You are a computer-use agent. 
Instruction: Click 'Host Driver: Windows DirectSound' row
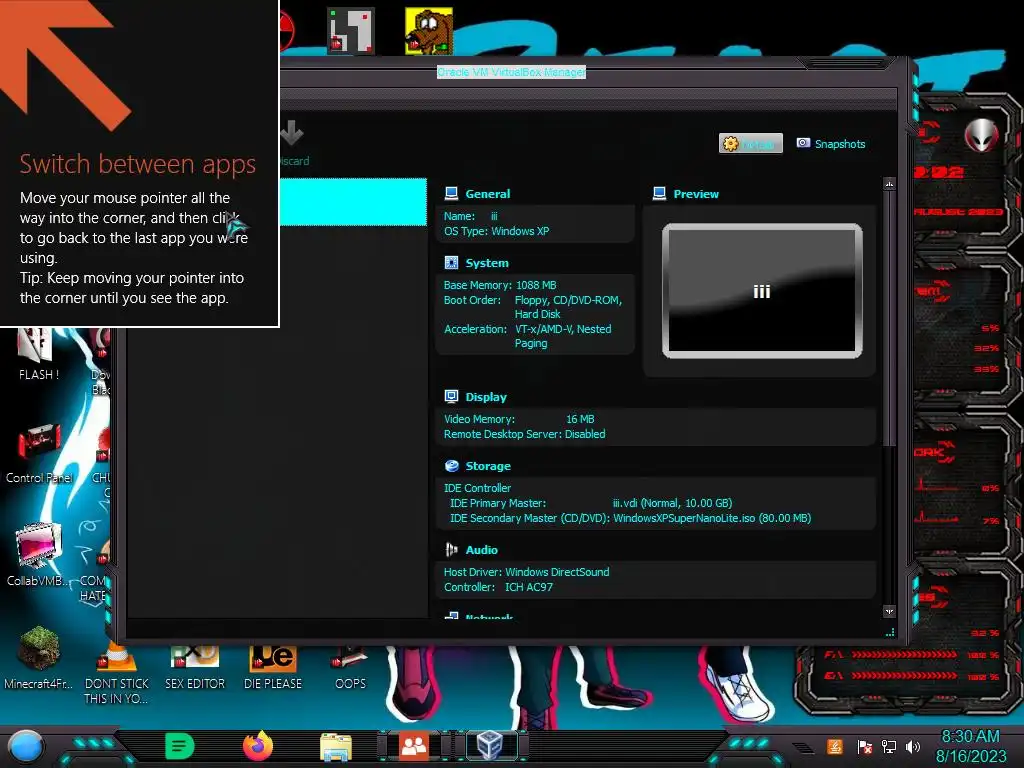click(526, 572)
